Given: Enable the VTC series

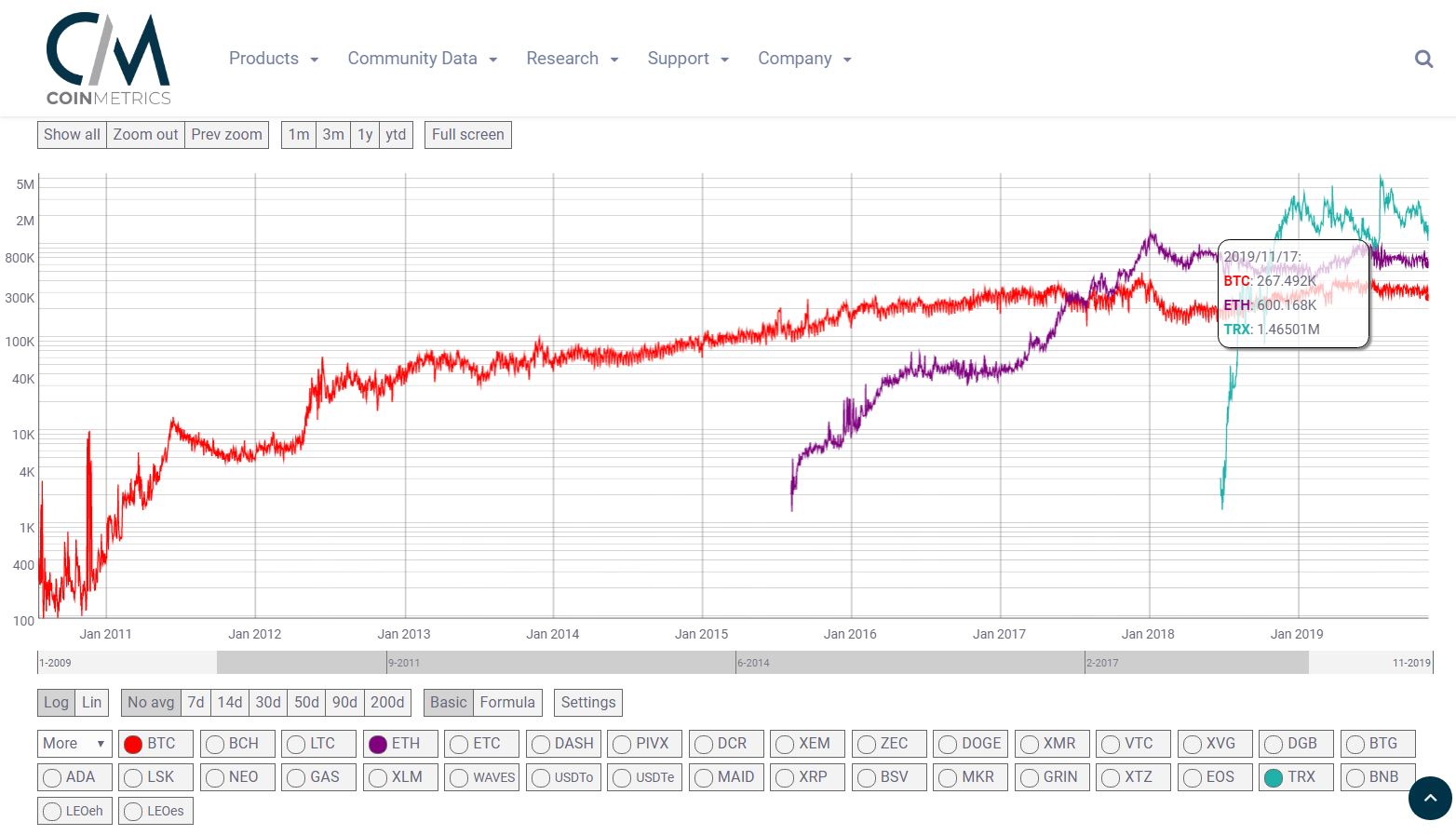Looking at the screenshot, I should tap(1133, 744).
